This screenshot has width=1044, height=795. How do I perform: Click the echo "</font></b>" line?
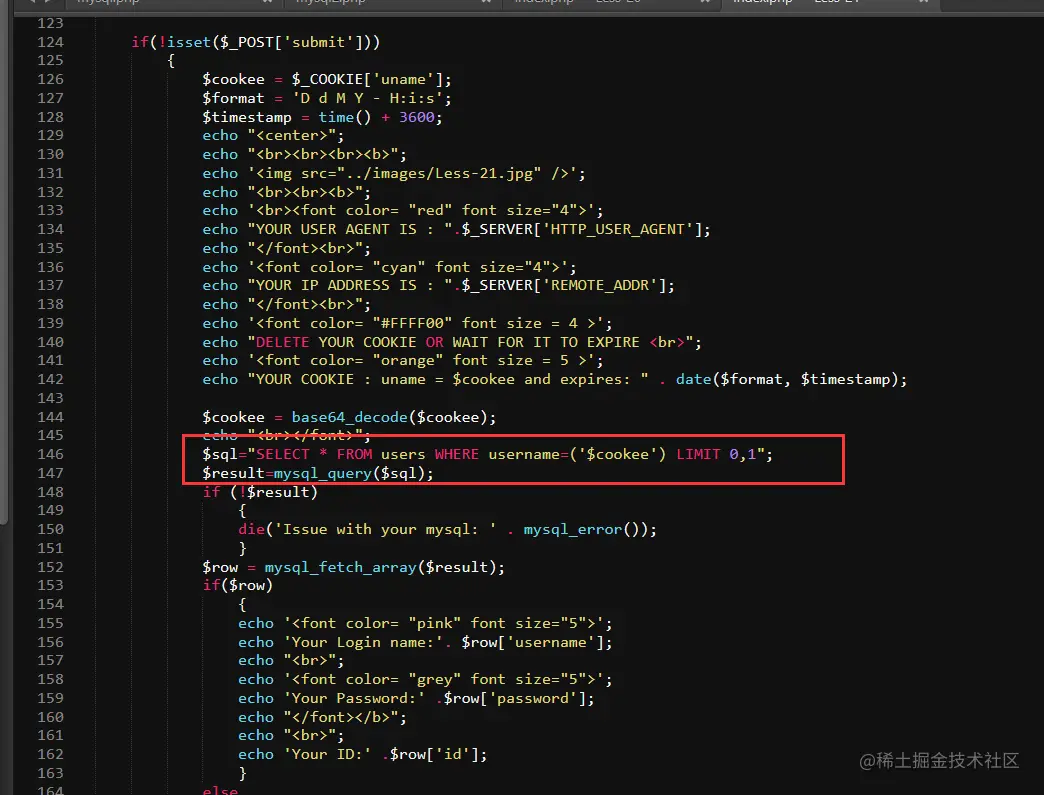322,717
